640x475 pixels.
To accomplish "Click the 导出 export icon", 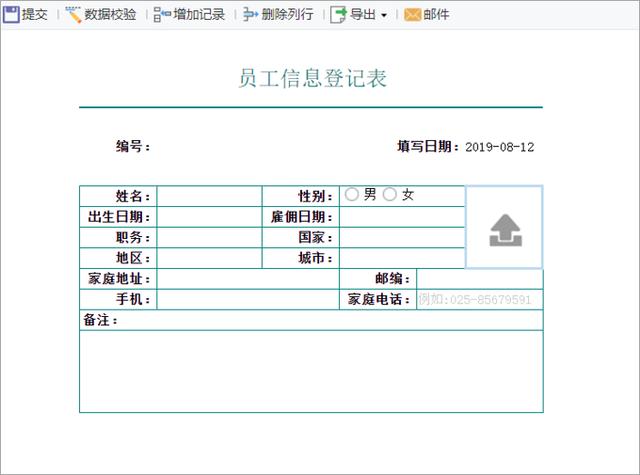I will (x=338, y=15).
